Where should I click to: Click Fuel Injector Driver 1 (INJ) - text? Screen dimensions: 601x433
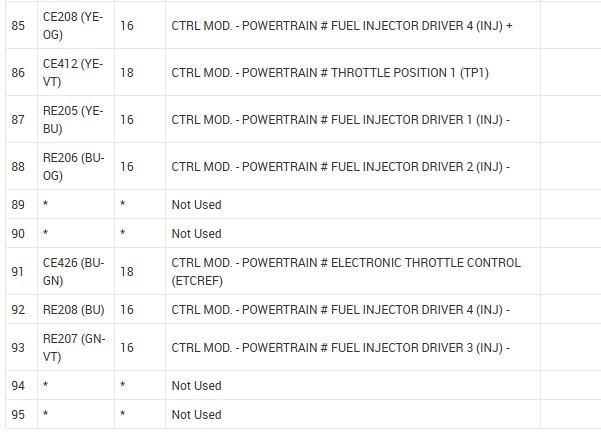(340, 120)
